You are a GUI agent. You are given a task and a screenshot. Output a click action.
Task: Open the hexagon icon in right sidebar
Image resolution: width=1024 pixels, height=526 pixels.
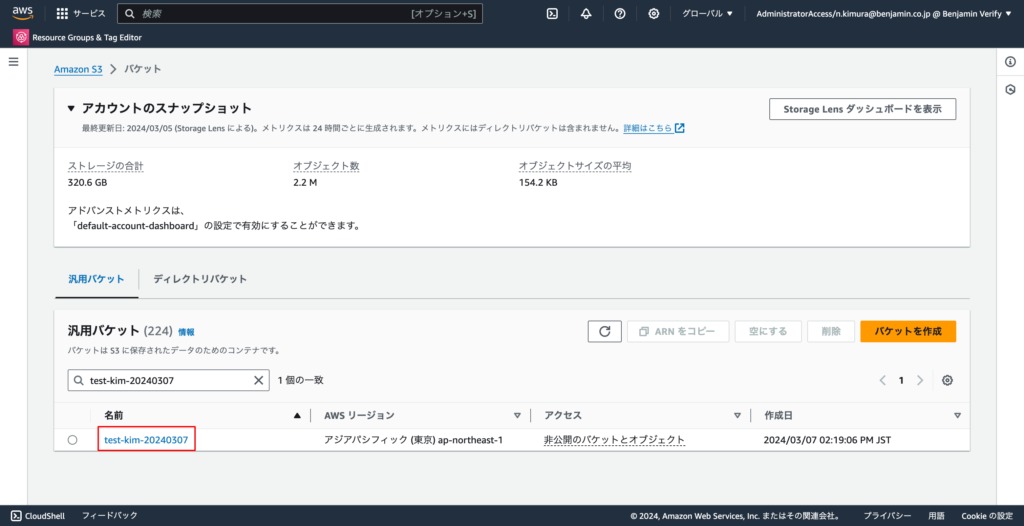click(x=1010, y=90)
